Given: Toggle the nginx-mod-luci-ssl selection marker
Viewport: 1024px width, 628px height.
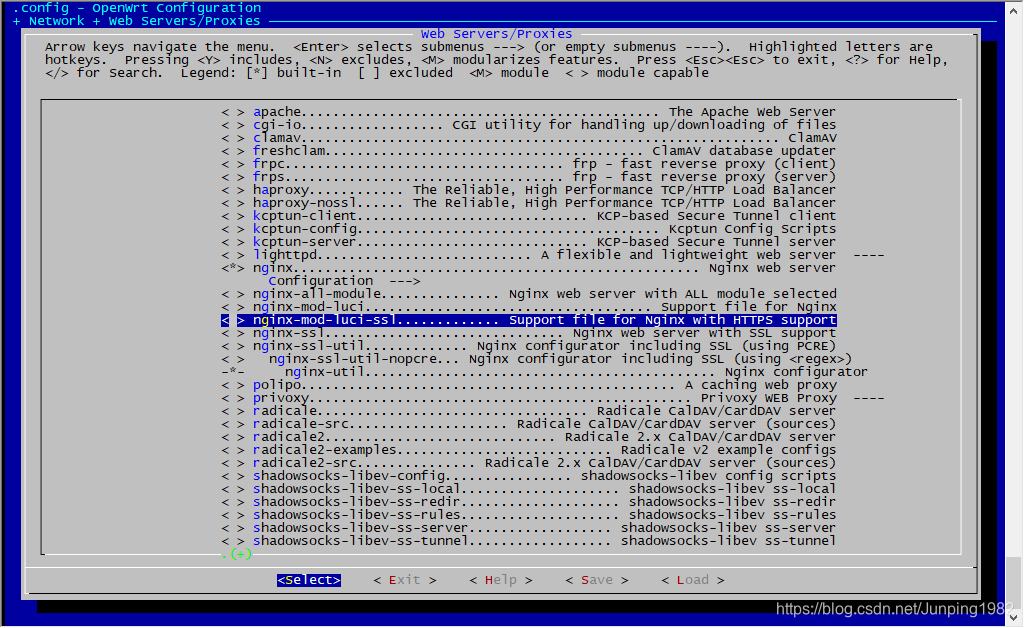Looking at the screenshot, I should (233, 320).
